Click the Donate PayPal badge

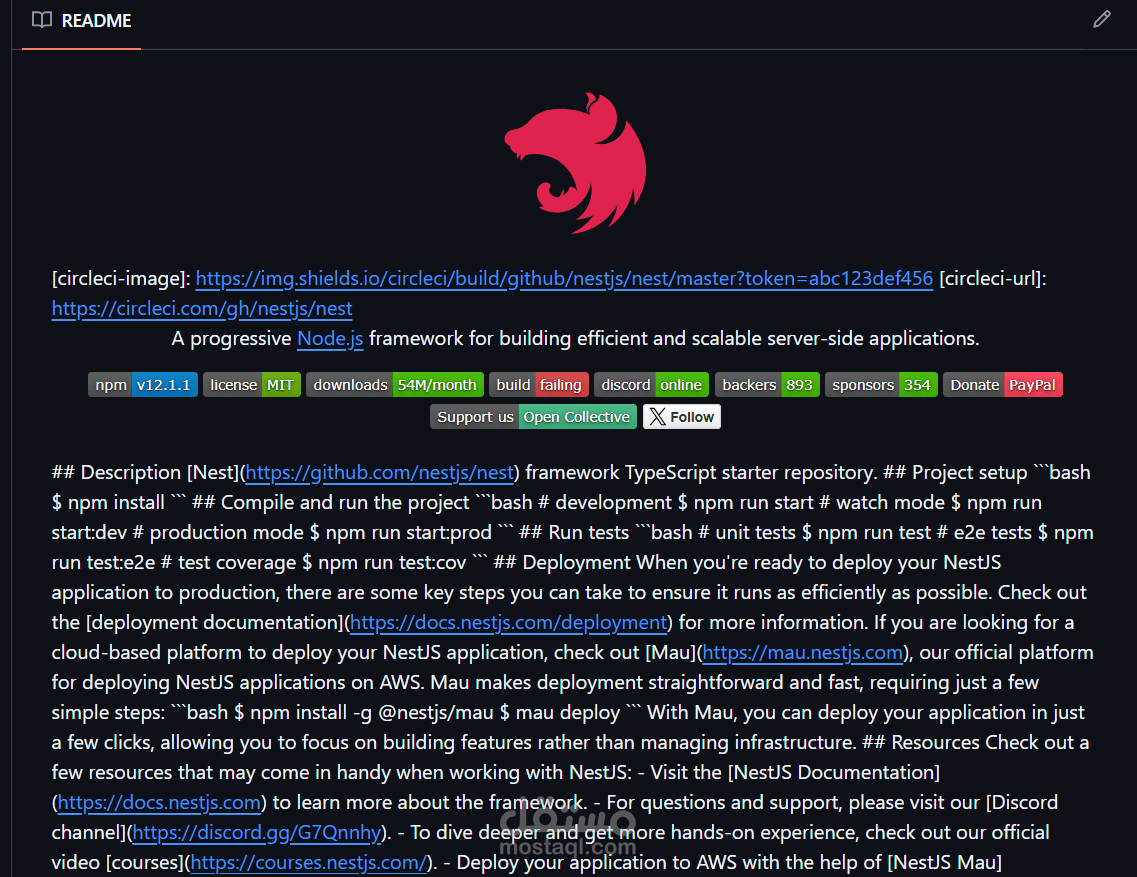(1003, 384)
